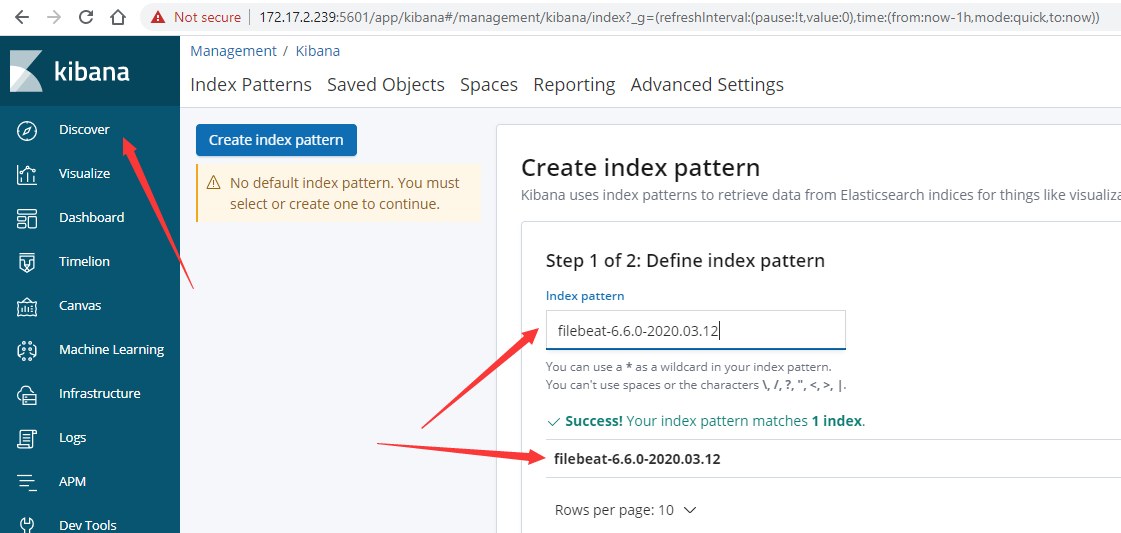This screenshot has height=533, width=1121.
Task: Open the Logs document icon
Action: 26,438
